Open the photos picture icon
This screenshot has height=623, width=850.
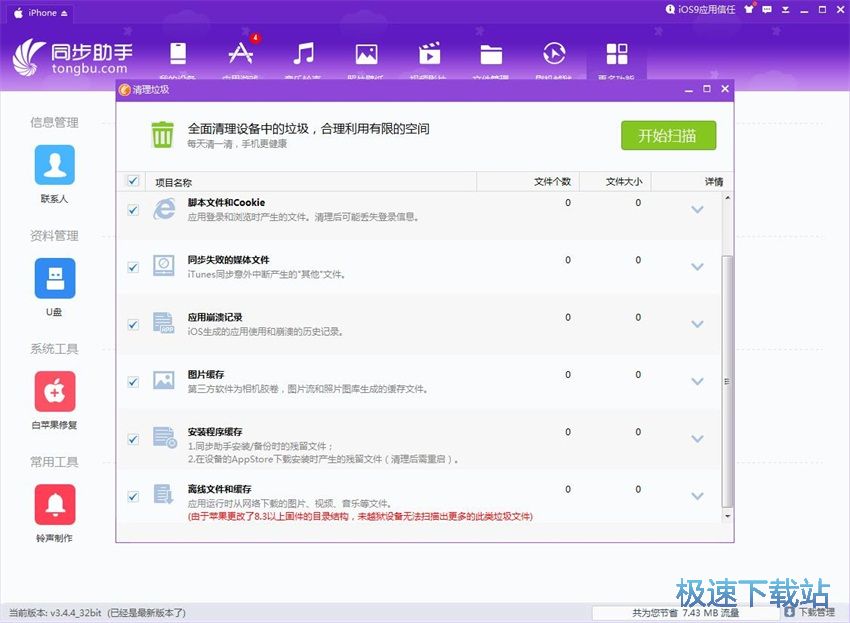coord(366,55)
